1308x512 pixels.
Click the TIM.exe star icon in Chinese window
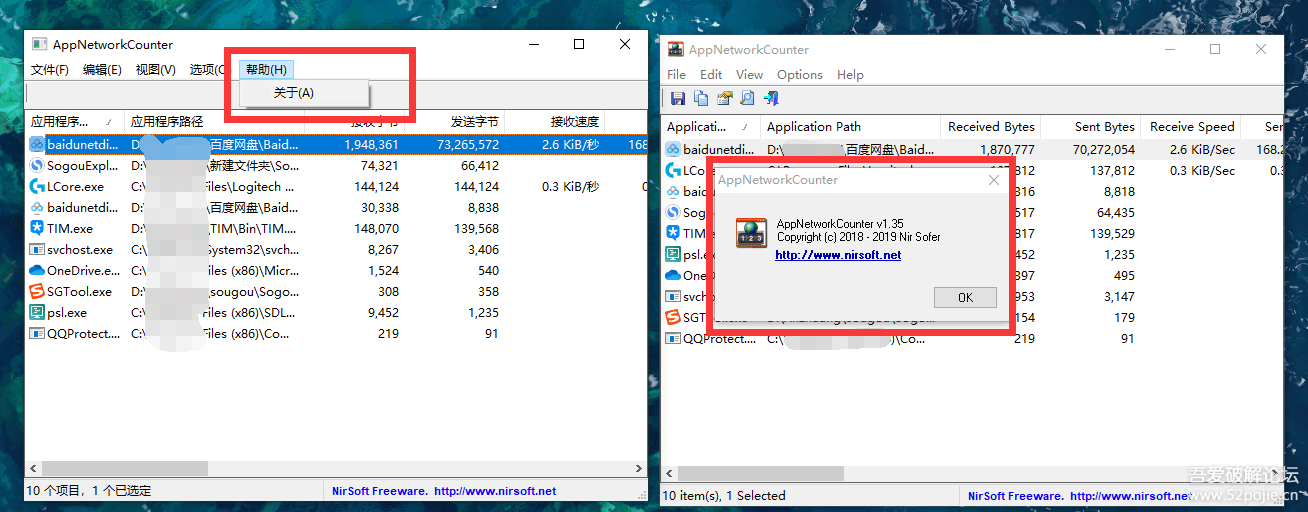click(x=37, y=228)
